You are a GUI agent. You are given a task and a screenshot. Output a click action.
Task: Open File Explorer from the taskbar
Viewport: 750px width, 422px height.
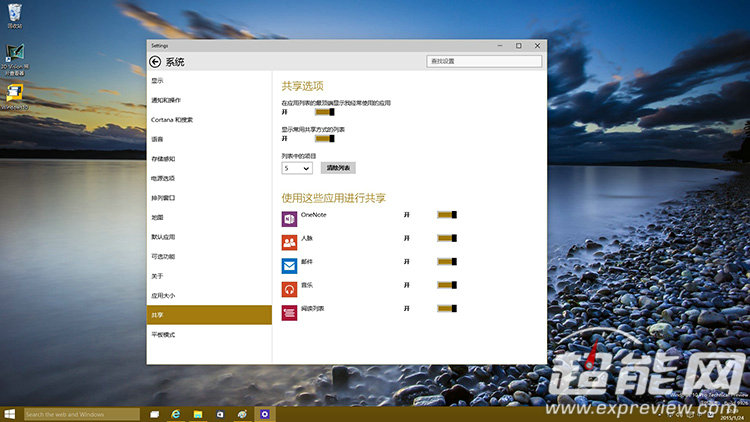pos(198,413)
